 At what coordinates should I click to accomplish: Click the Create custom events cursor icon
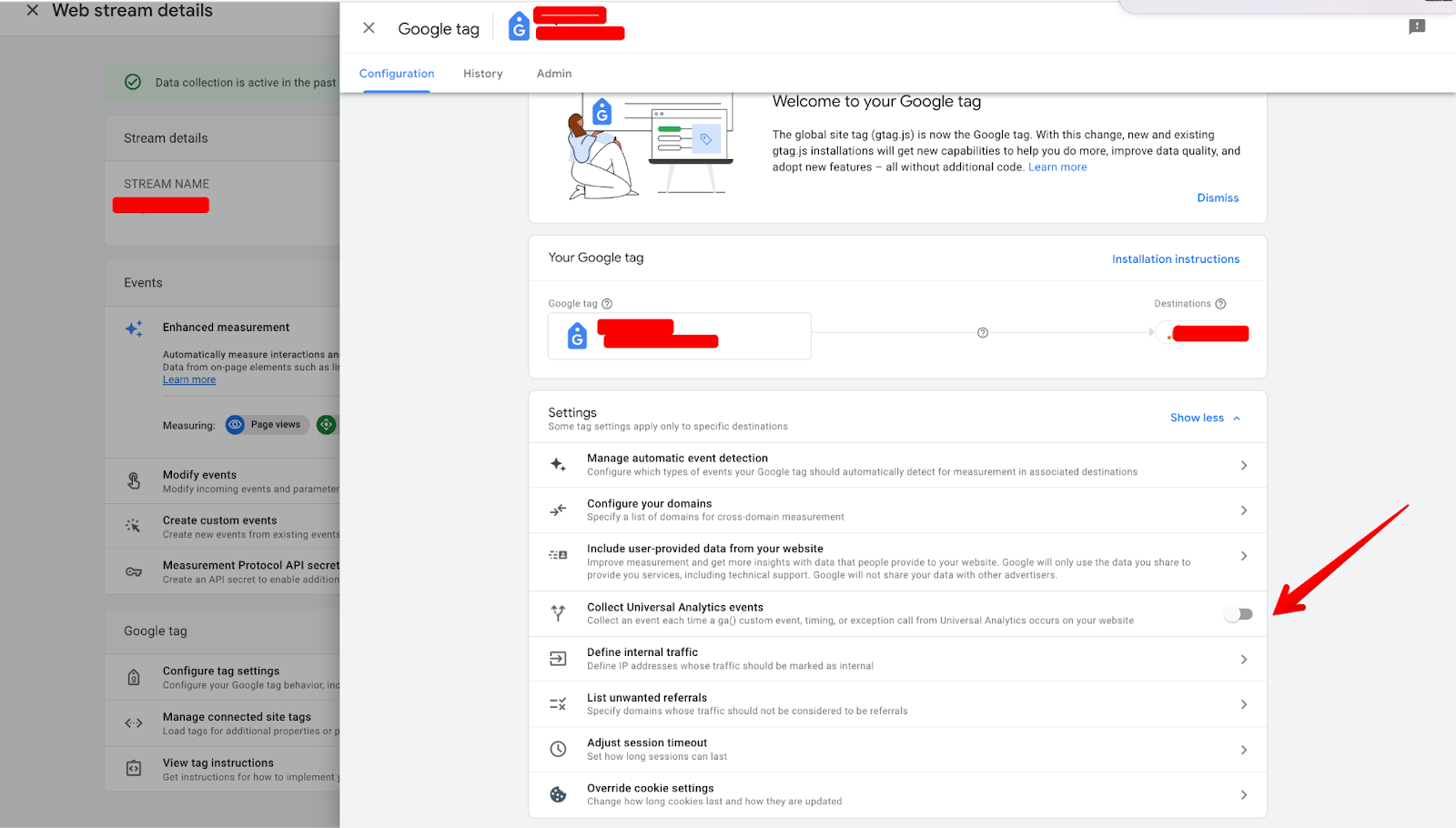[x=133, y=526]
